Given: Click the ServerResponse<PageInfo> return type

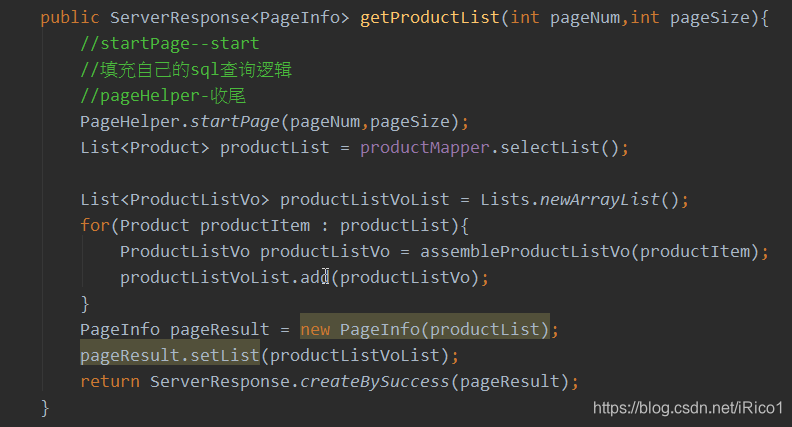Looking at the screenshot, I should tap(230, 18).
